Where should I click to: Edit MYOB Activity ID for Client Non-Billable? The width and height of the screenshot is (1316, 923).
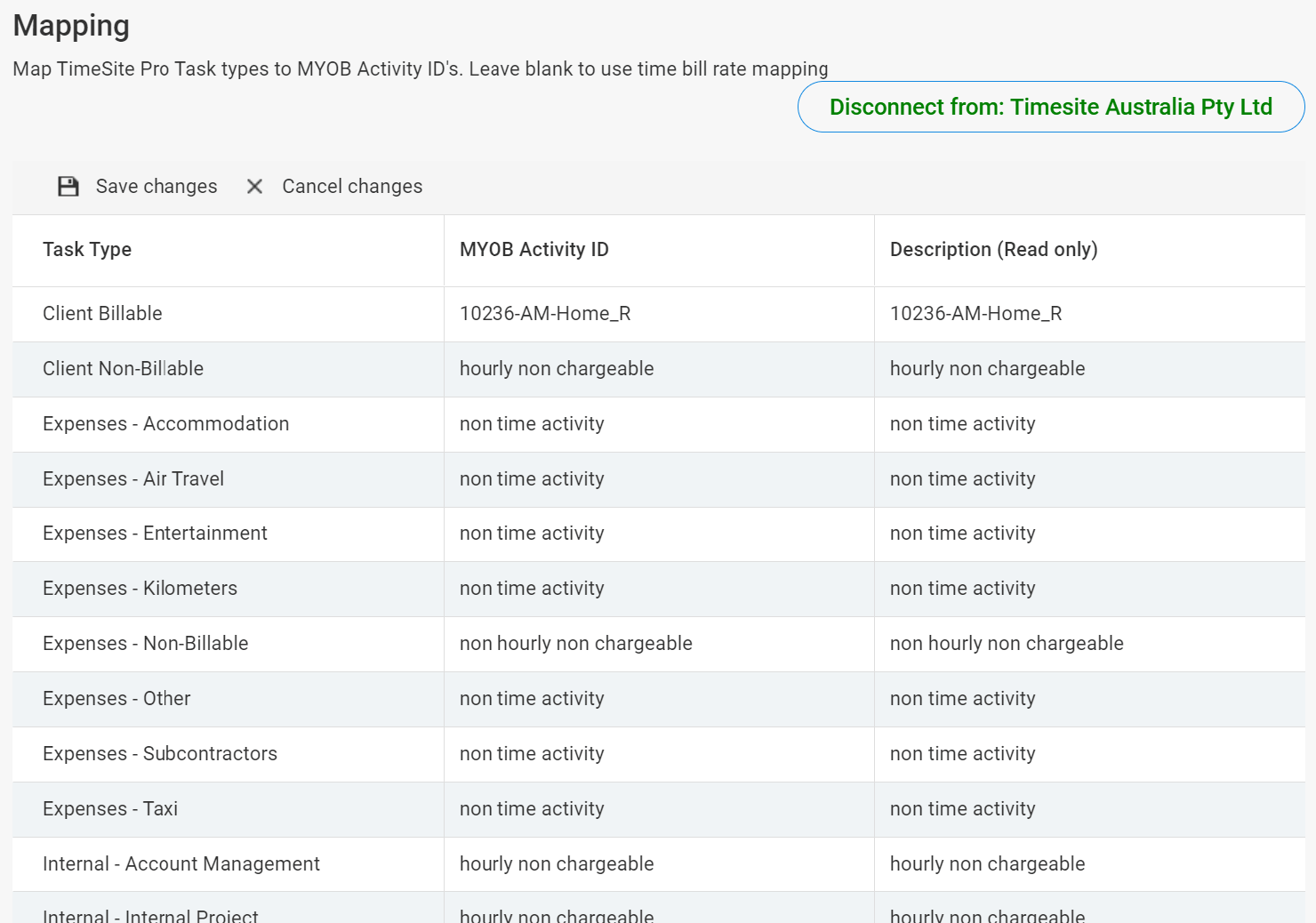[658, 369]
